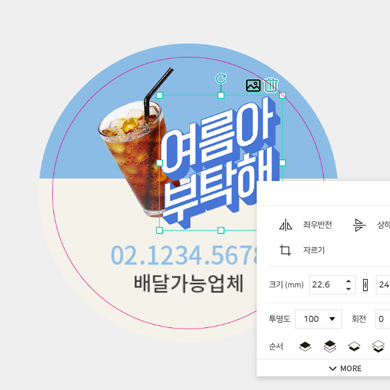
Task: Expand the MORE options section
Action: [x=345, y=368]
